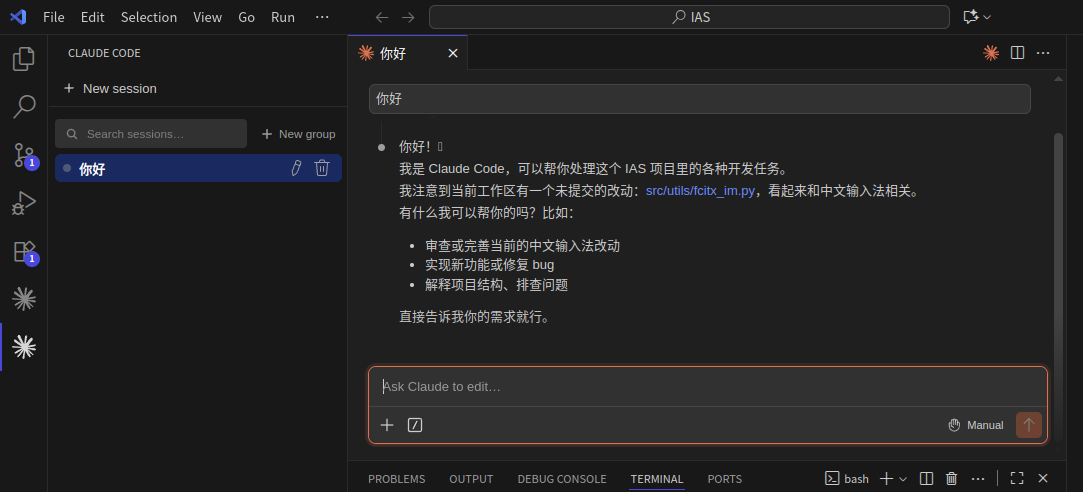The height and width of the screenshot is (492, 1083).
Task: Open the Explorer view in activity bar
Action: coord(23,59)
